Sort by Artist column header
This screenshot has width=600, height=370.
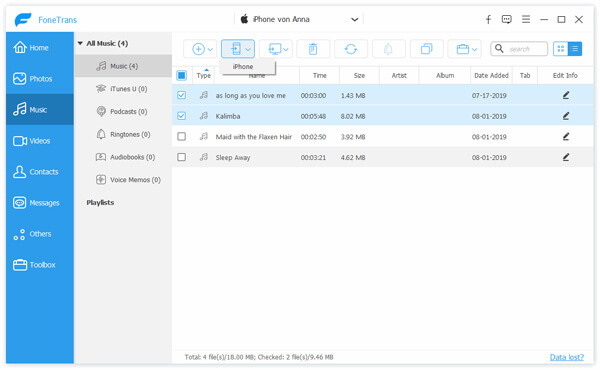click(399, 75)
